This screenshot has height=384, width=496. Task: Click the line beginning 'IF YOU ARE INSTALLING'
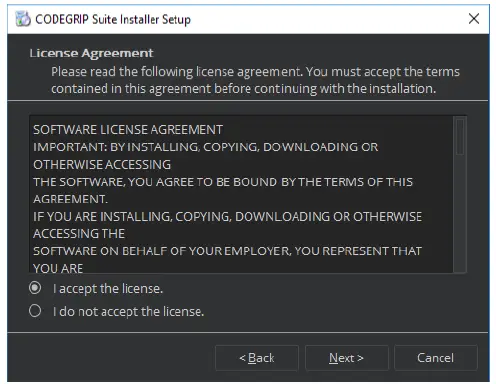[x=227, y=217]
